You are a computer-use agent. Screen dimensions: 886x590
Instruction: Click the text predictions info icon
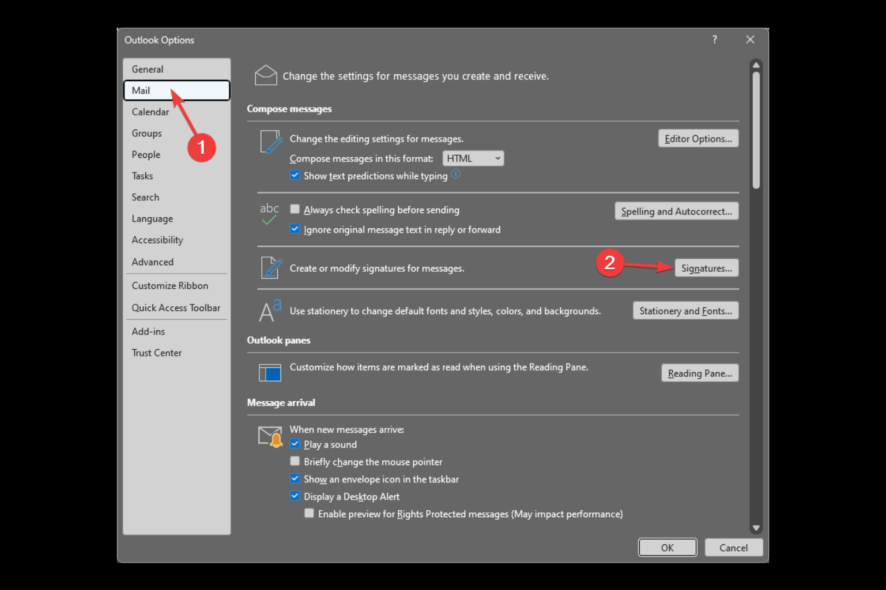pos(456,174)
